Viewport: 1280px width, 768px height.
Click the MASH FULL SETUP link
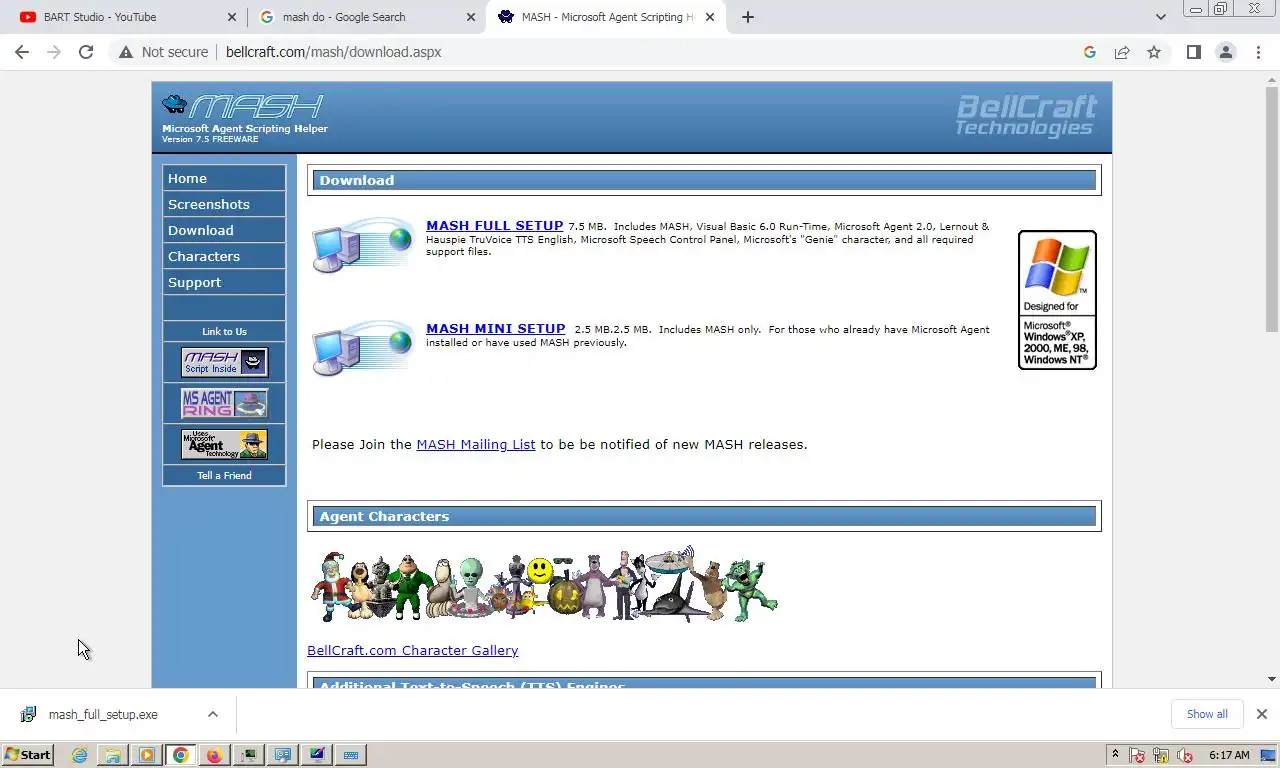(494, 226)
